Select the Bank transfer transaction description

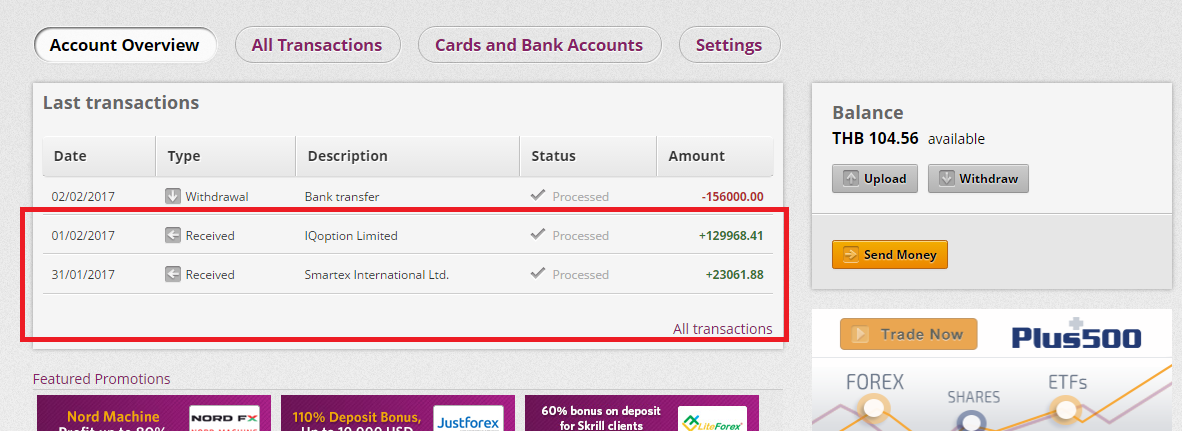[341, 197]
